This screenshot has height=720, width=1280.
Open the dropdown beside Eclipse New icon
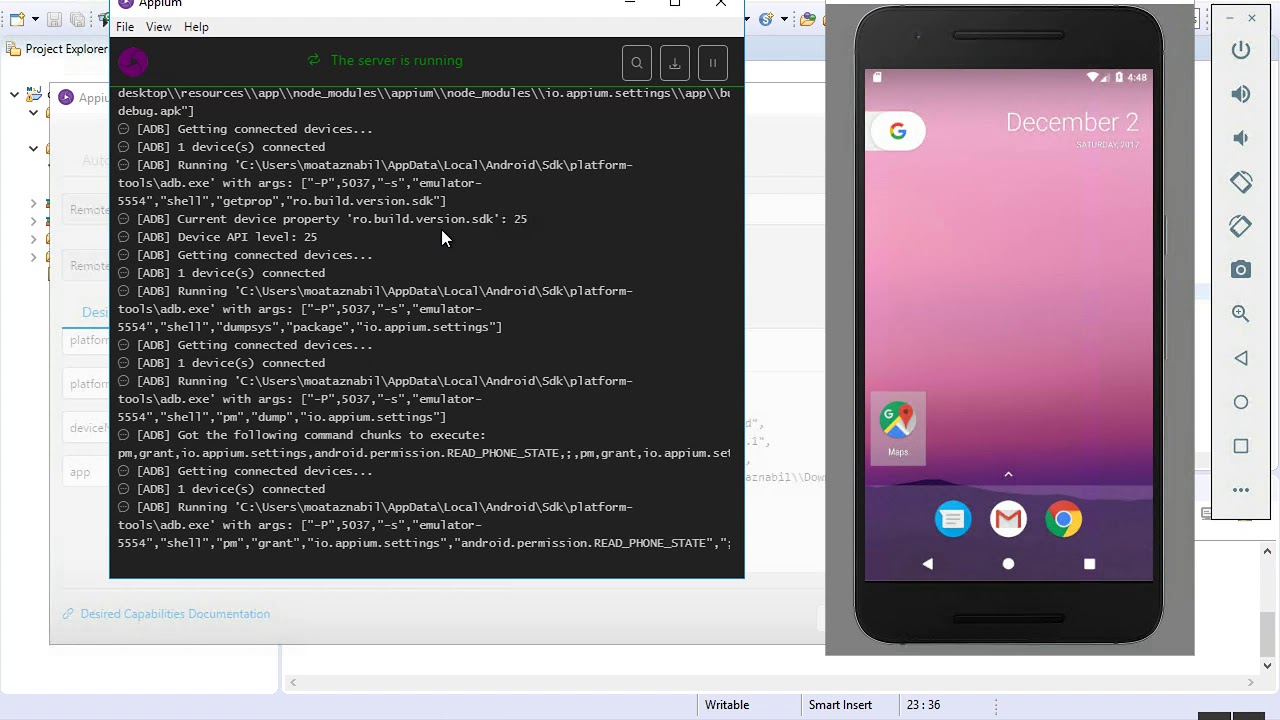pos(35,19)
